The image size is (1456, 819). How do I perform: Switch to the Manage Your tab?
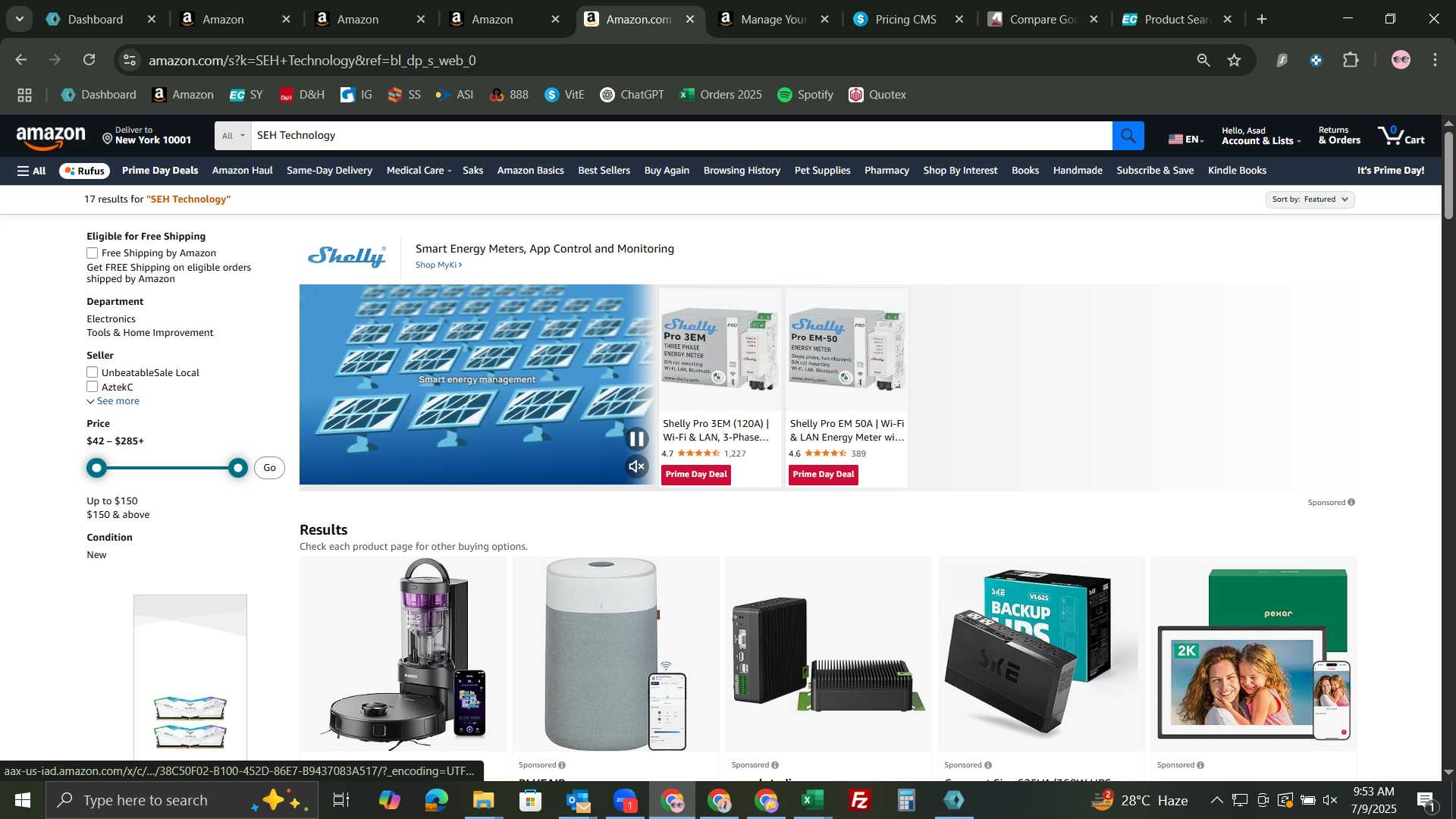pos(772,19)
